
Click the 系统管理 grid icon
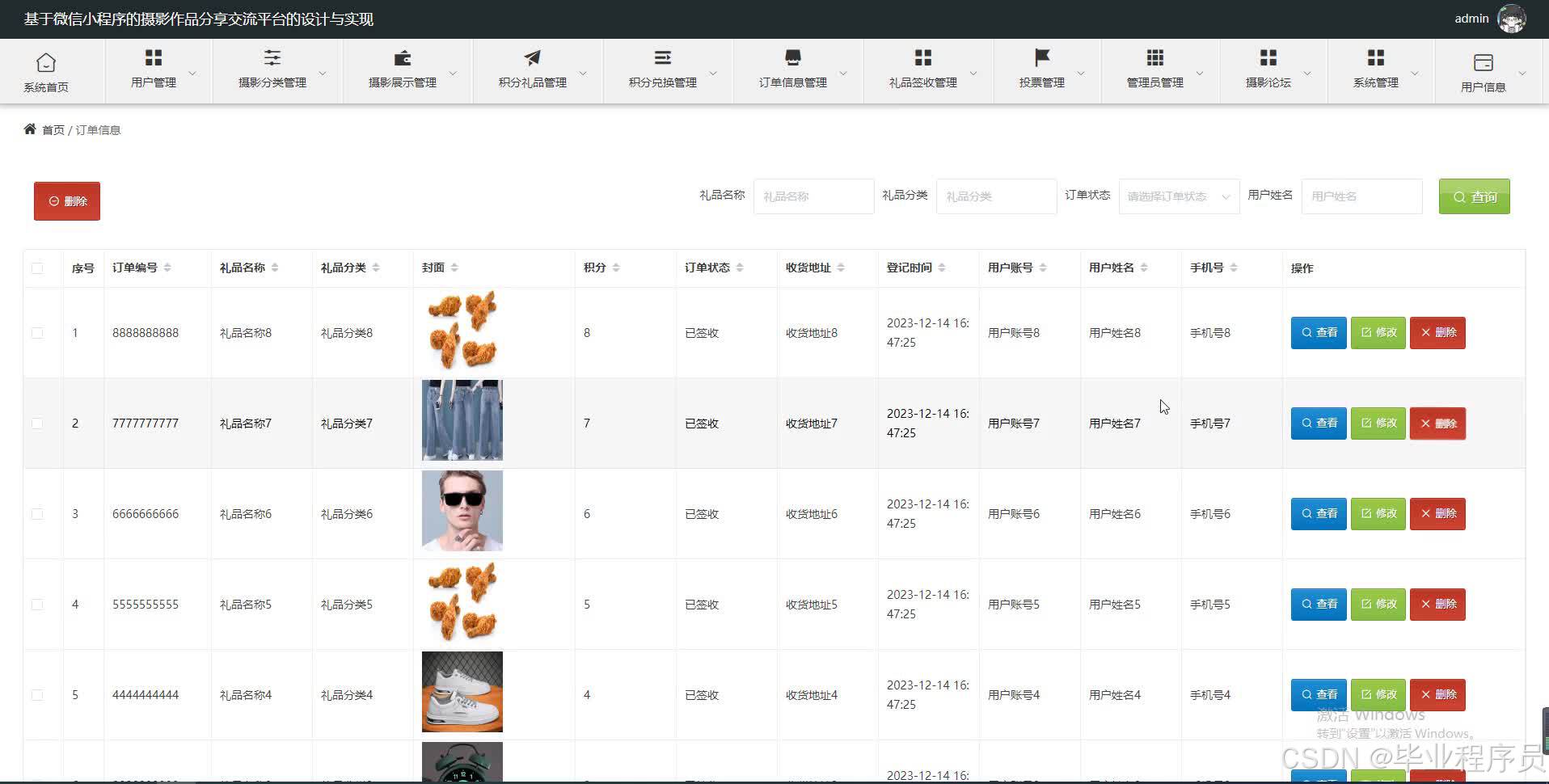tap(1376, 57)
